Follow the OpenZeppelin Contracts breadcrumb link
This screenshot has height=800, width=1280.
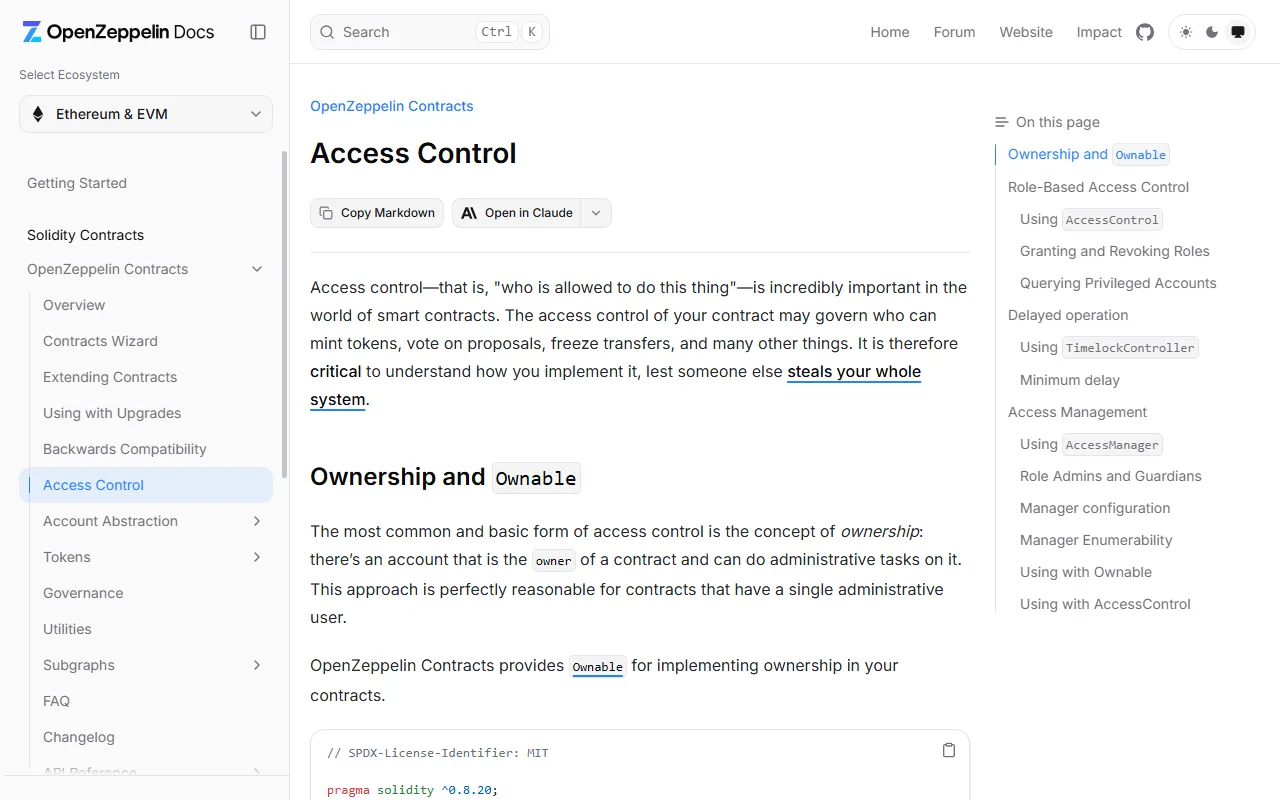(x=392, y=106)
